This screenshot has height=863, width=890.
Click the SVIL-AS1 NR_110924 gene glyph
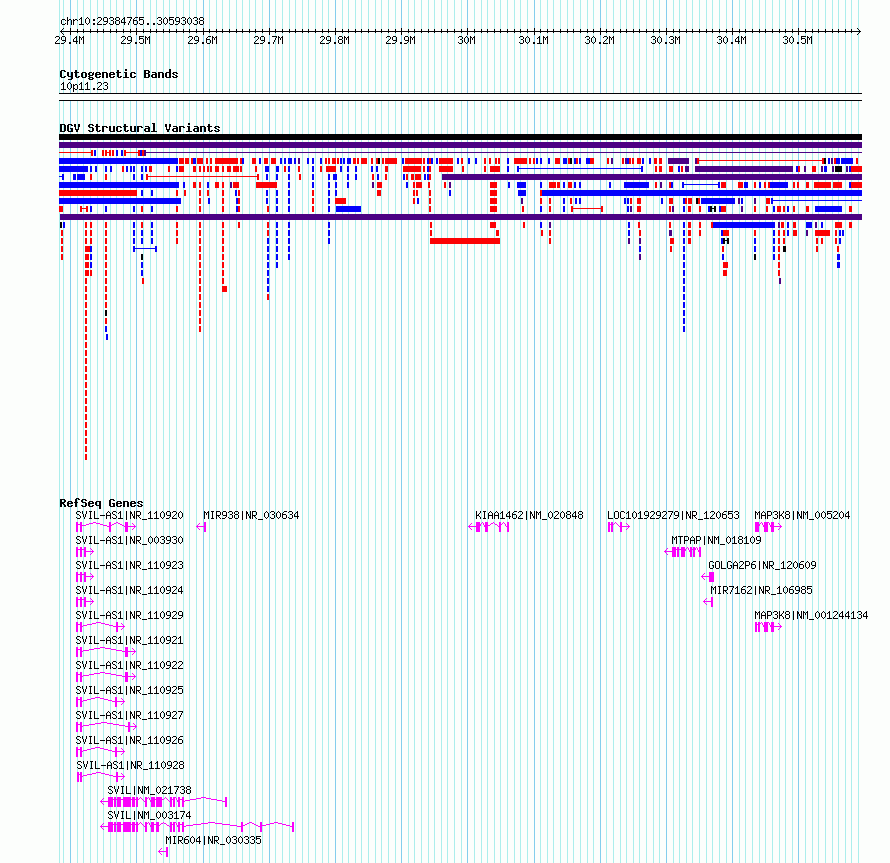click(x=85, y=602)
